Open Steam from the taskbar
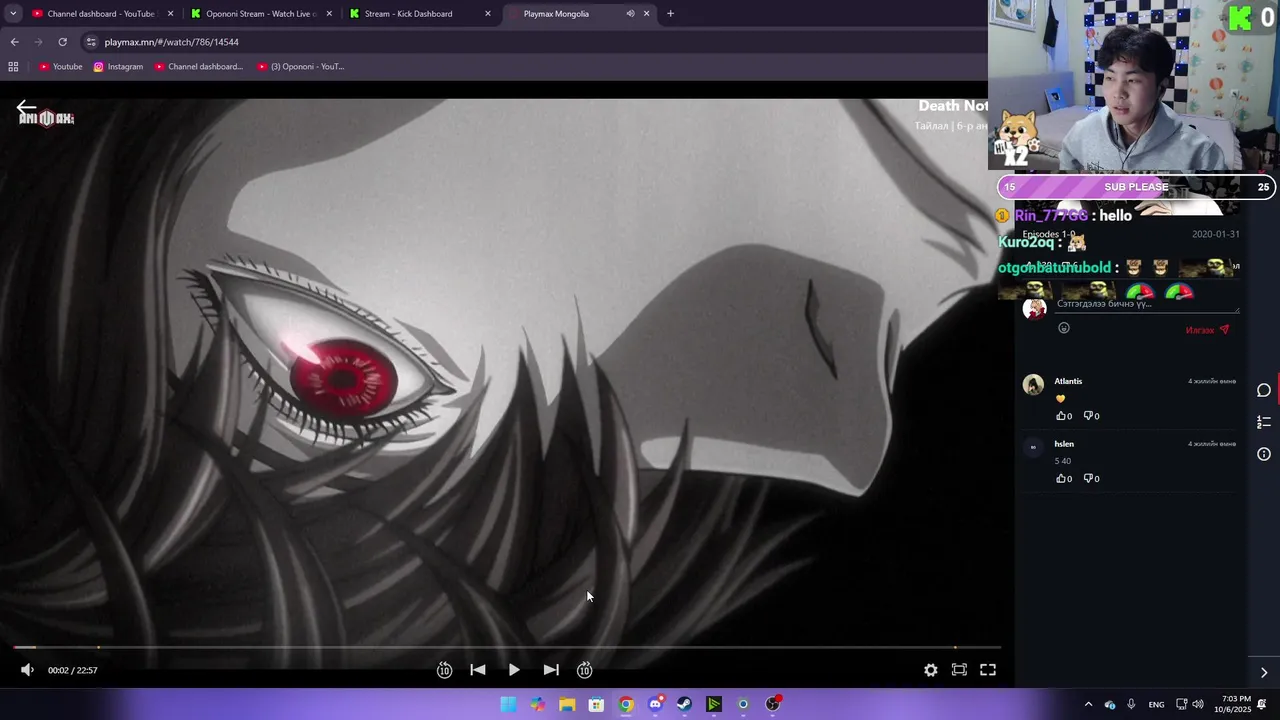The height and width of the screenshot is (720, 1280). (684, 704)
